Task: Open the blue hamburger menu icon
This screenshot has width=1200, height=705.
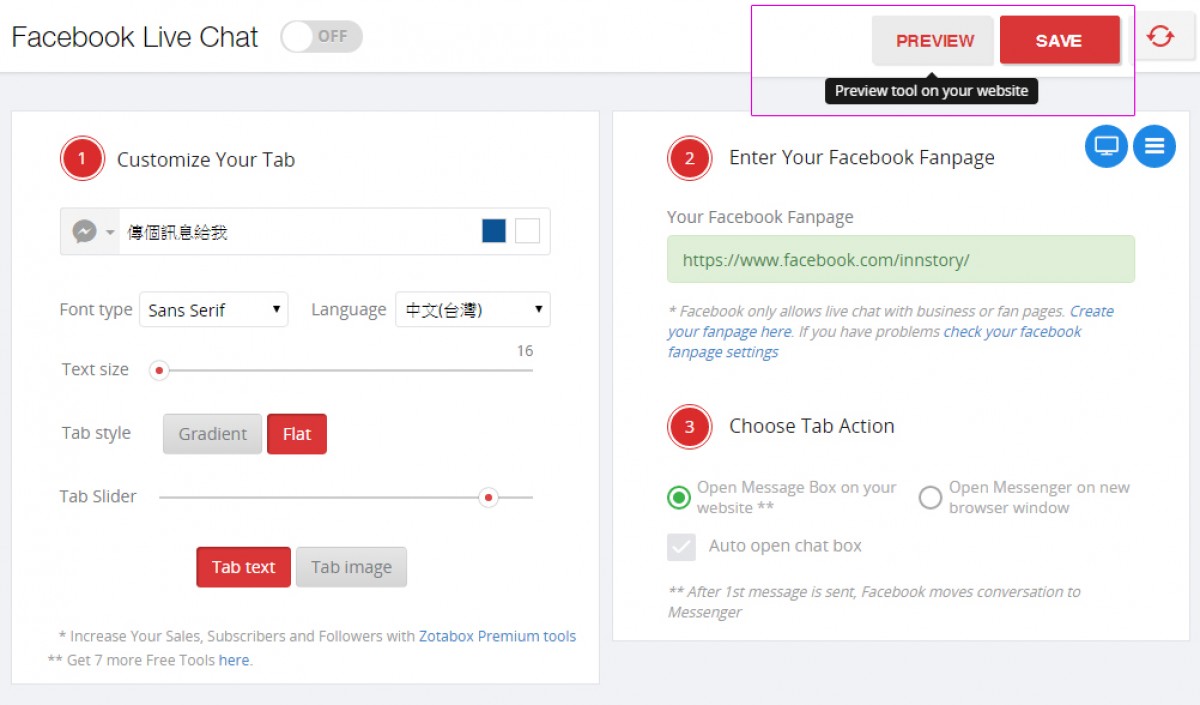Action: tap(1154, 146)
